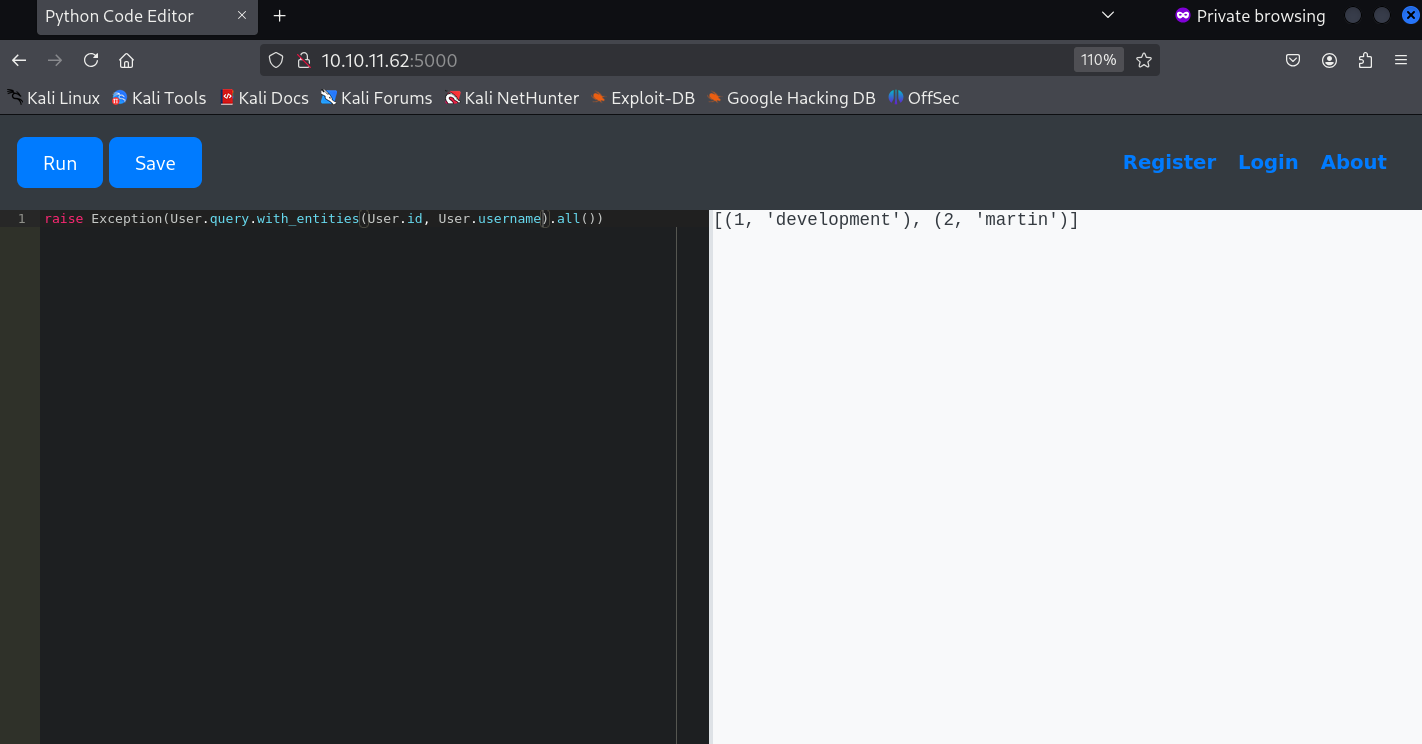The height and width of the screenshot is (744, 1422).
Task: Open the Extensions puzzle icon
Action: [1365, 60]
